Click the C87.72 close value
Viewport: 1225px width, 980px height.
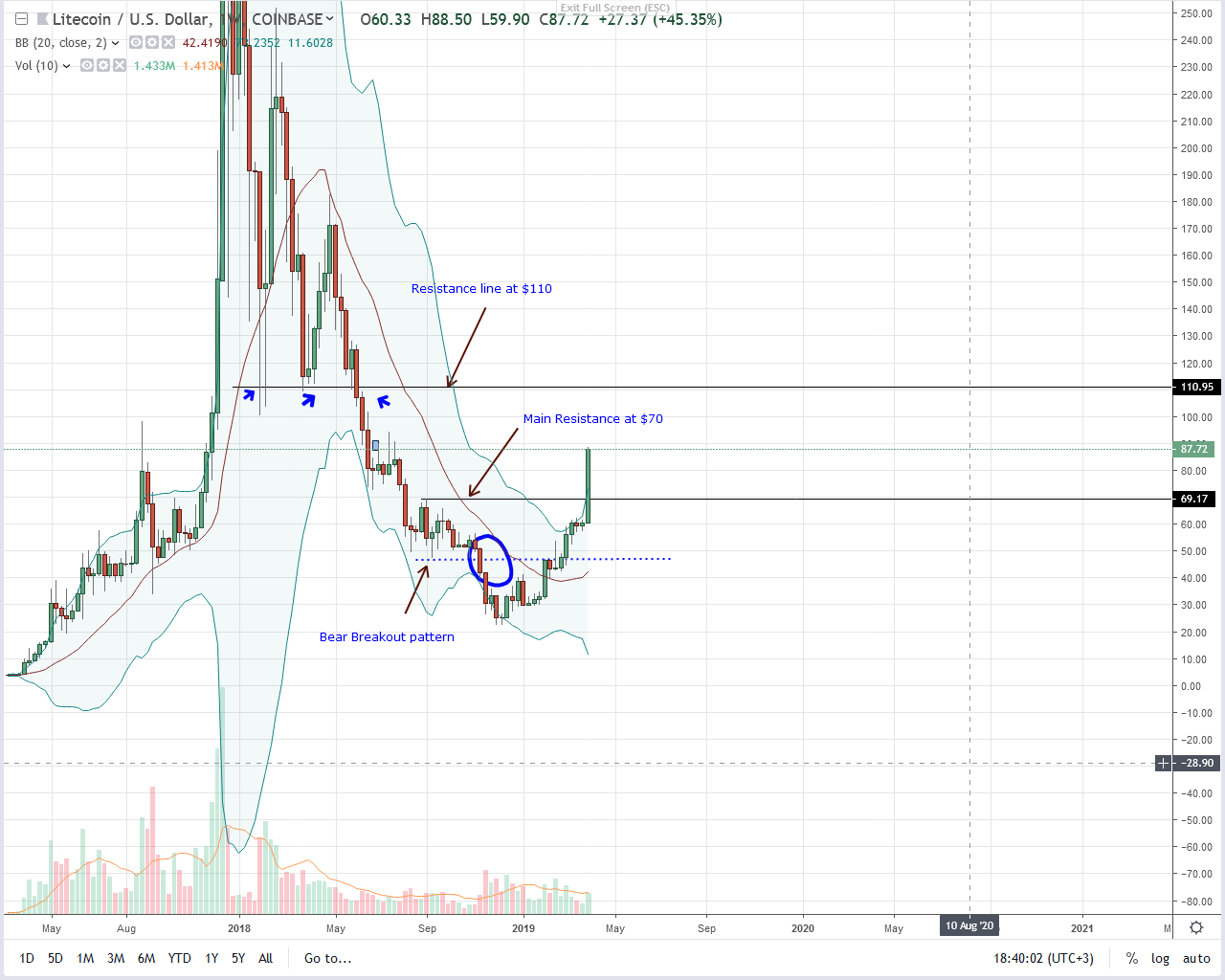click(x=564, y=19)
